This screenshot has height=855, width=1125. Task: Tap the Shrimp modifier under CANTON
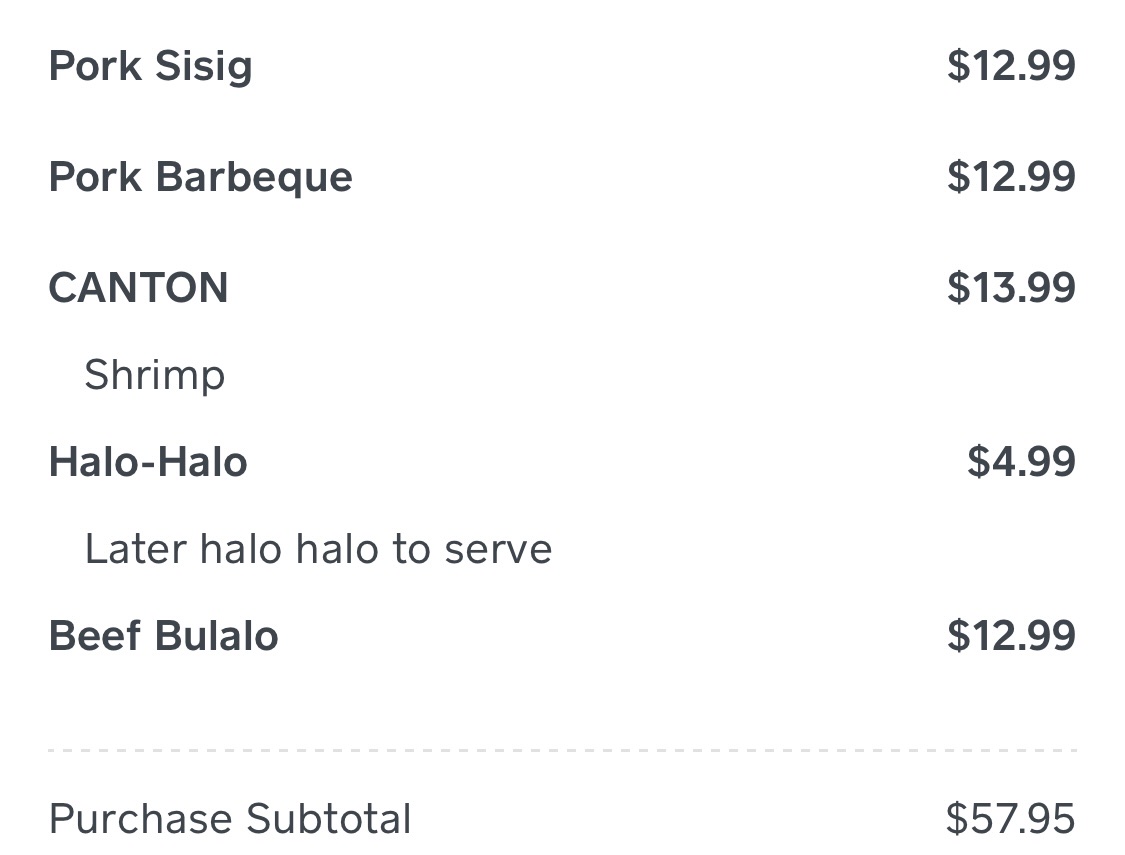[155, 375]
